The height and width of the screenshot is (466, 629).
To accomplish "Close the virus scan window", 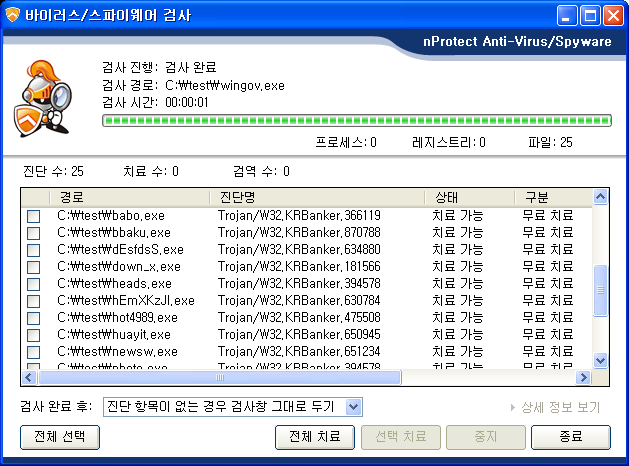I will tap(613, 16).
